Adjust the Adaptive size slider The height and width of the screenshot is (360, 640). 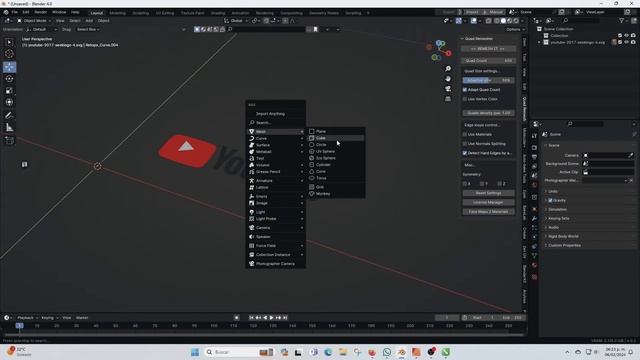pyautogui.click(x=488, y=80)
